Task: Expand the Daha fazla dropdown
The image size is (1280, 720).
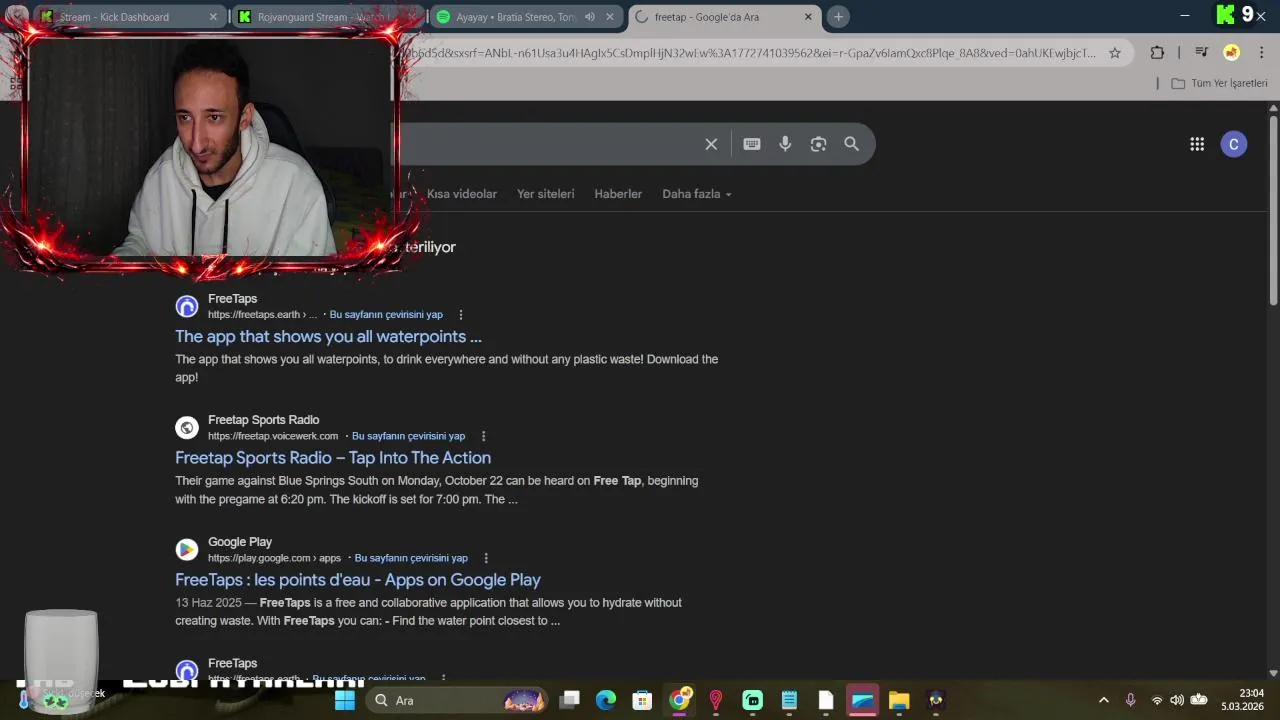Action: point(697,194)
